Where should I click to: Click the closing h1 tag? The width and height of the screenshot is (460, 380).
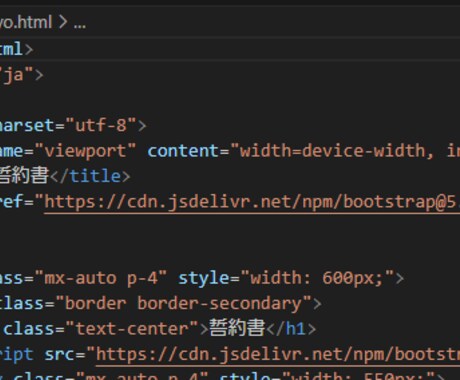coord(291,329)
